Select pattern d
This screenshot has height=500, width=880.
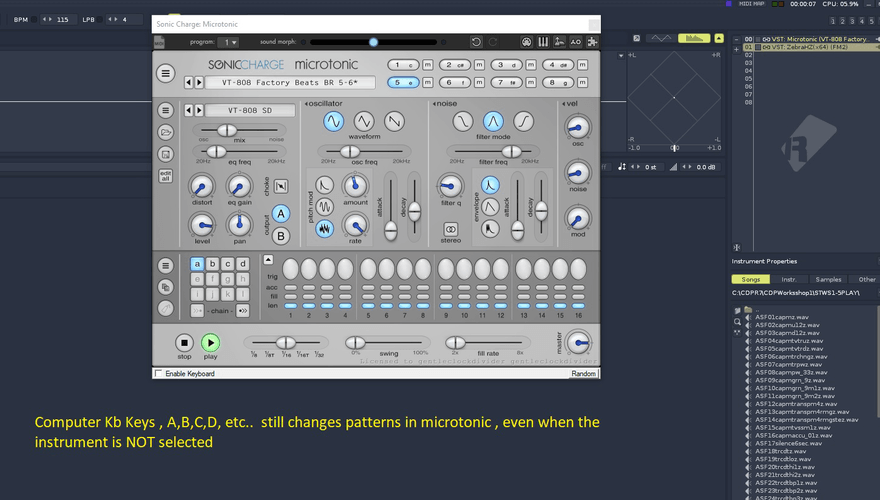[242, 264]
